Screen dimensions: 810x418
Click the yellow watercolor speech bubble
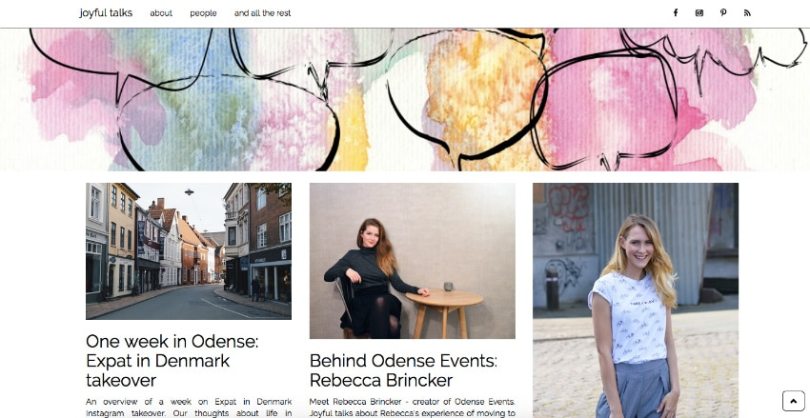tap(468, 96)
